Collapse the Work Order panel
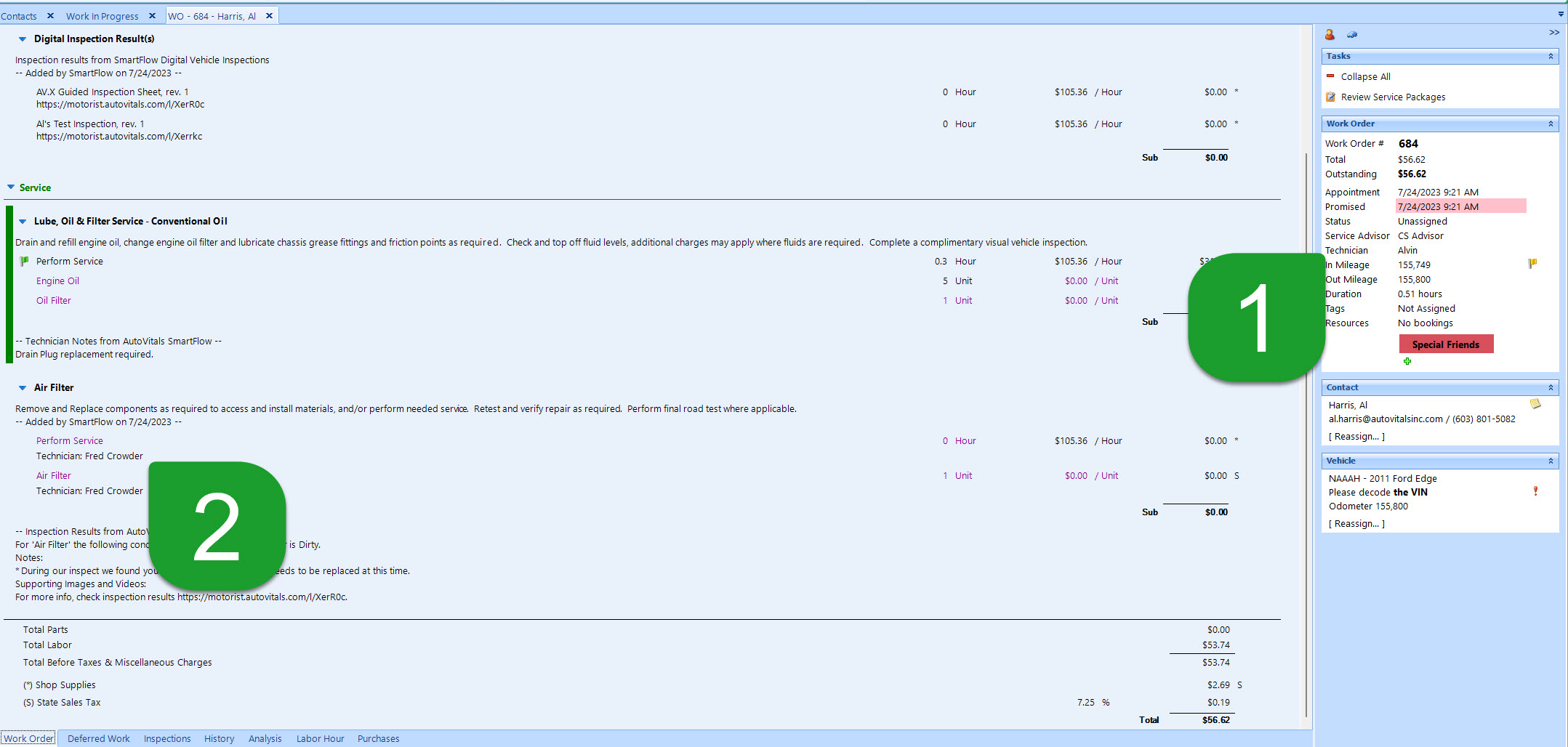Image resolution: width=1568 pixels, height=747 pixels. (x=1551, y=124)
